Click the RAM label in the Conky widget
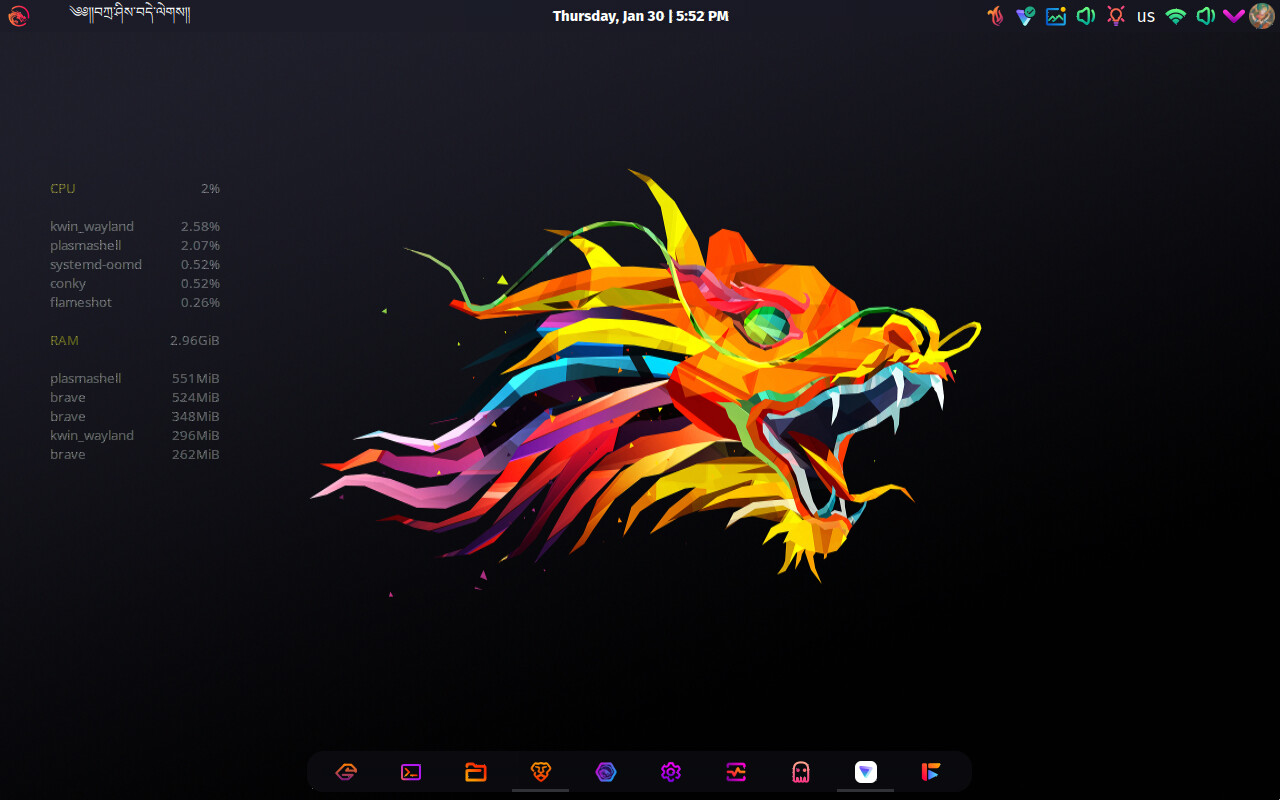This screenshot has height=800, width=1280. coord(64,341)
